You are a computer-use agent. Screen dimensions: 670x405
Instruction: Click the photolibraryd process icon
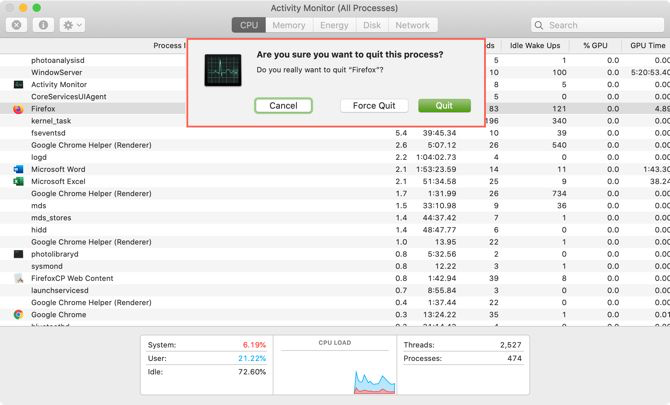point(18,254)
